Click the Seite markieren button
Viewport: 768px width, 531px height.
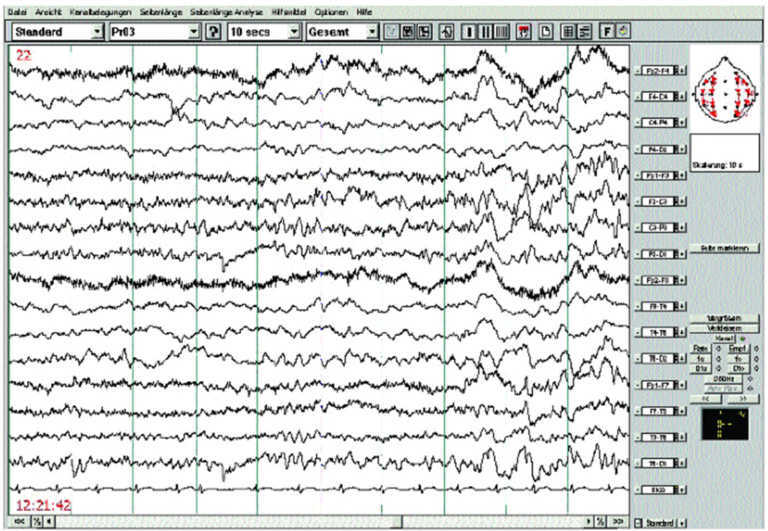725,248
